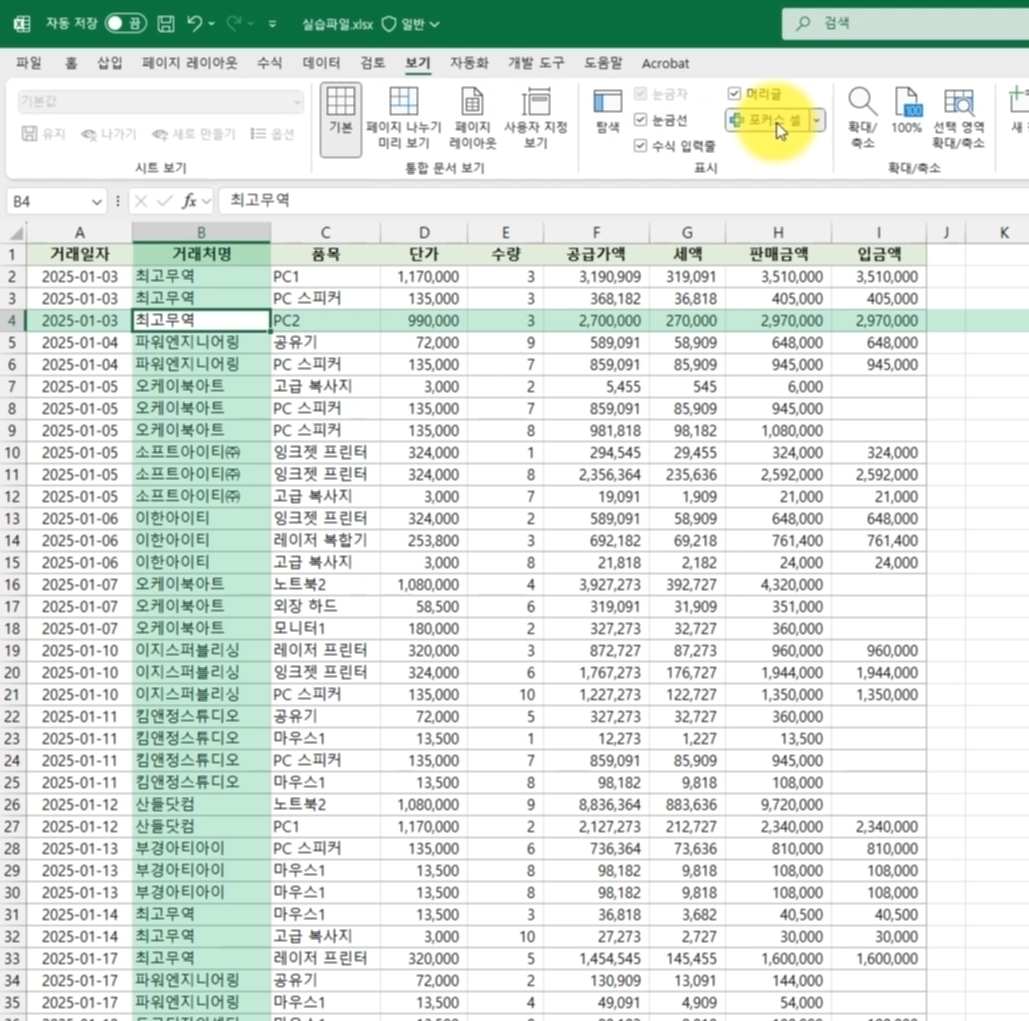
Task: Click the Normal (기본) view button
Action: click(x=341, y=119)
